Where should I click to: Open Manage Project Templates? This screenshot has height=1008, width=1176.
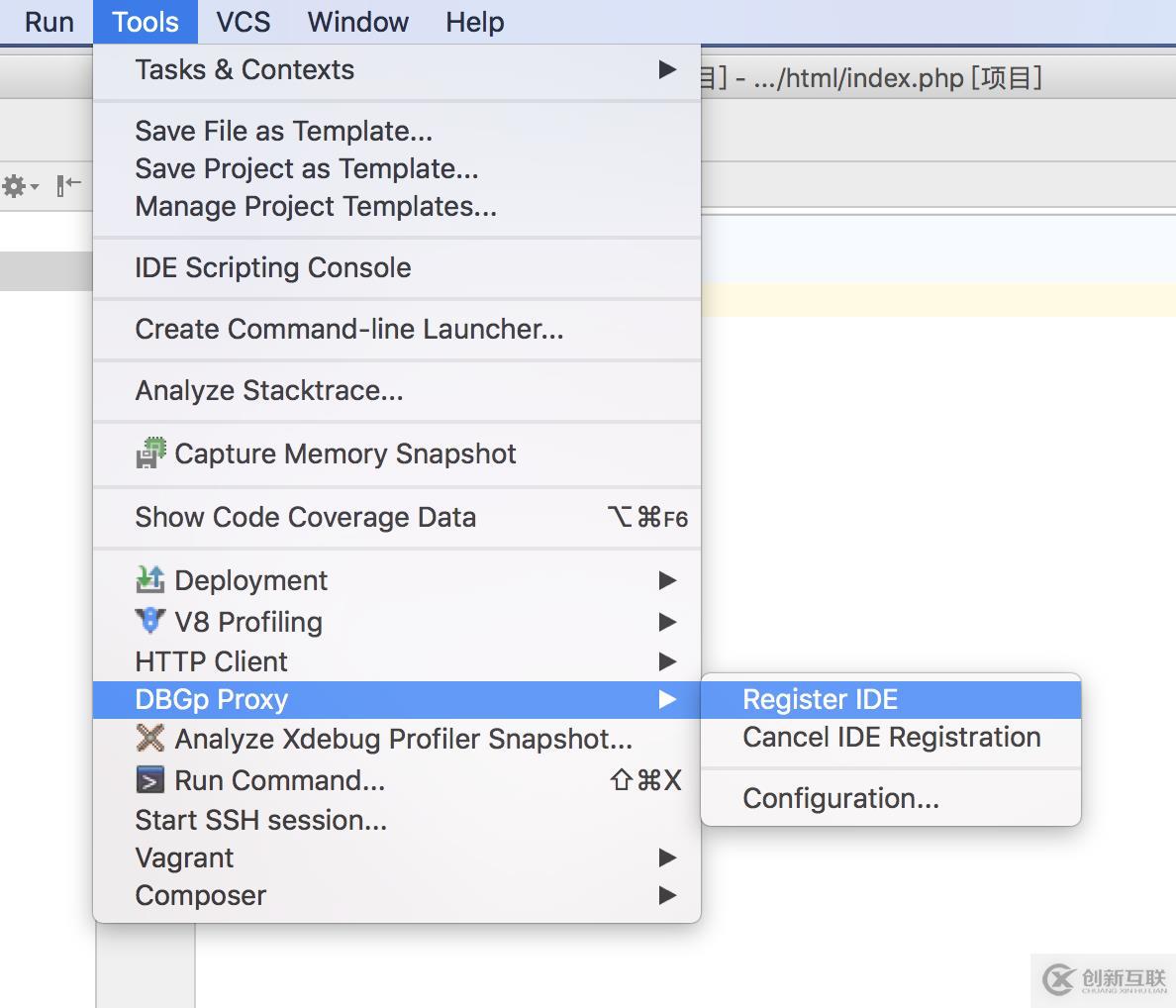397,206
